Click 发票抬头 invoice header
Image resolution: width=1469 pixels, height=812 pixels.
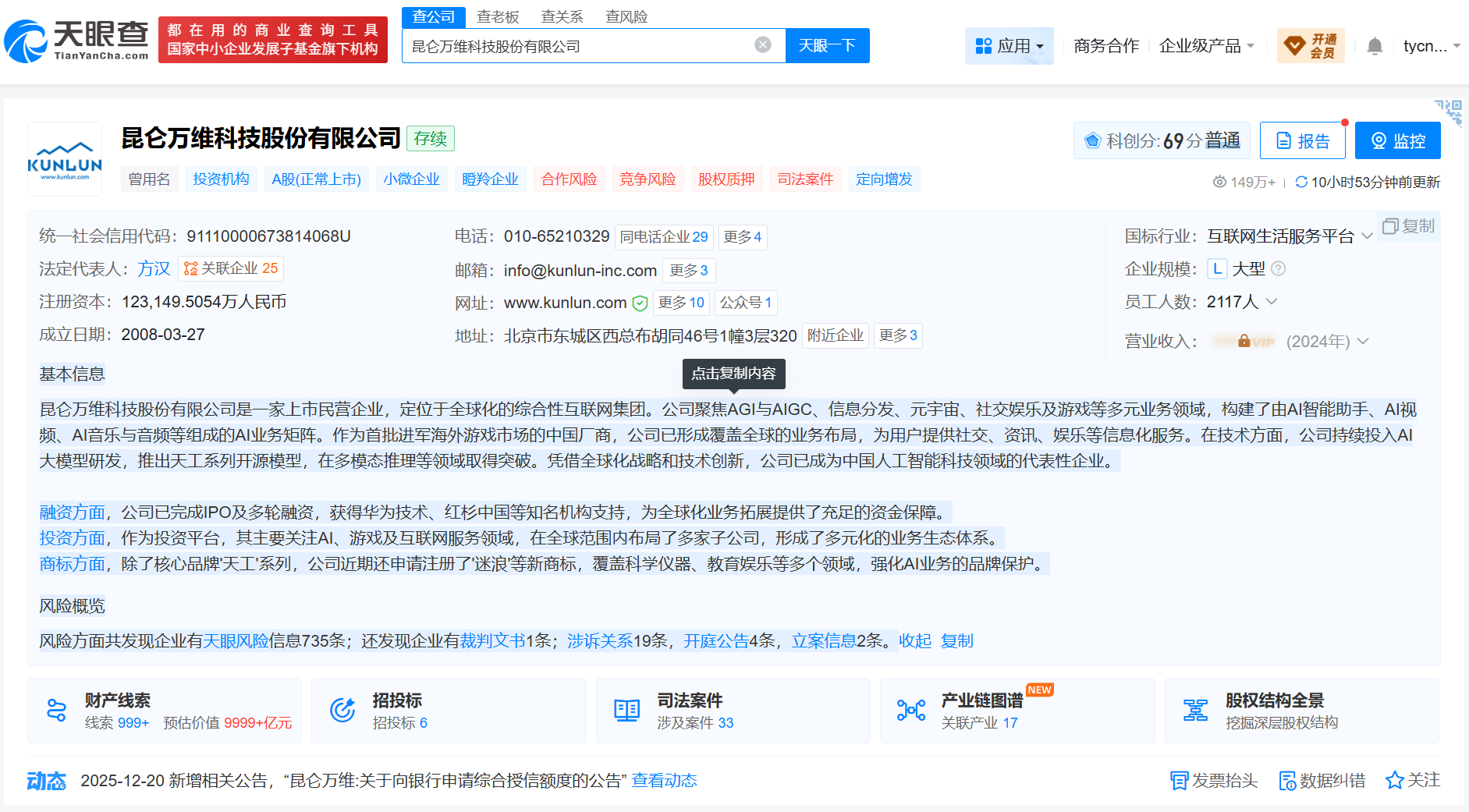pos(1214,780)
